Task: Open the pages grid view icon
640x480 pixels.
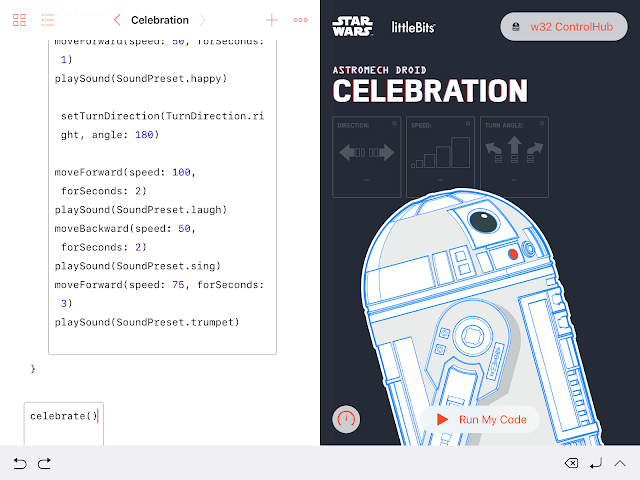Action: (19, 20)
